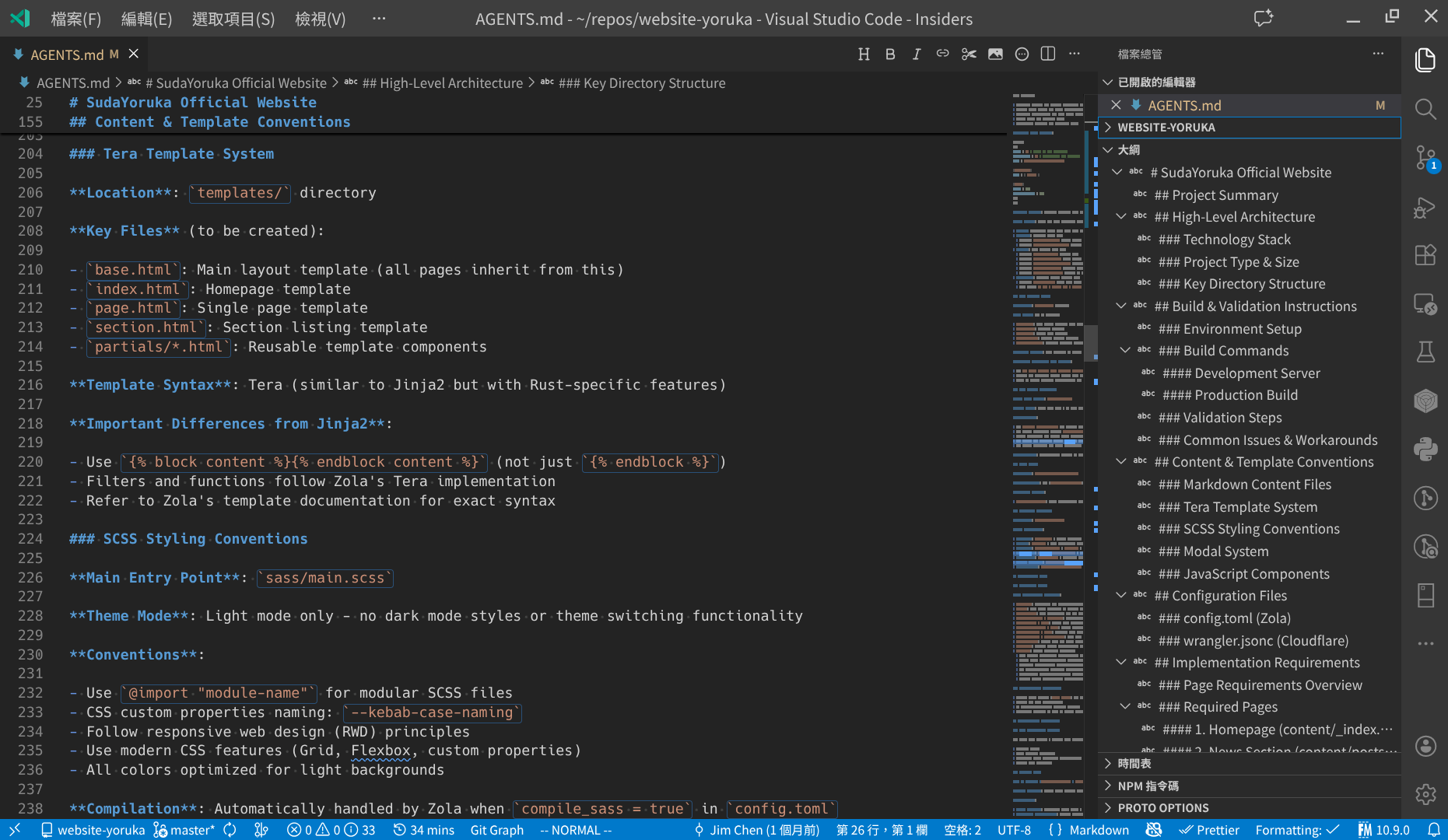Open the 檢視(V) menu
The image size is (1448, 840).
[x=320, y=19]
